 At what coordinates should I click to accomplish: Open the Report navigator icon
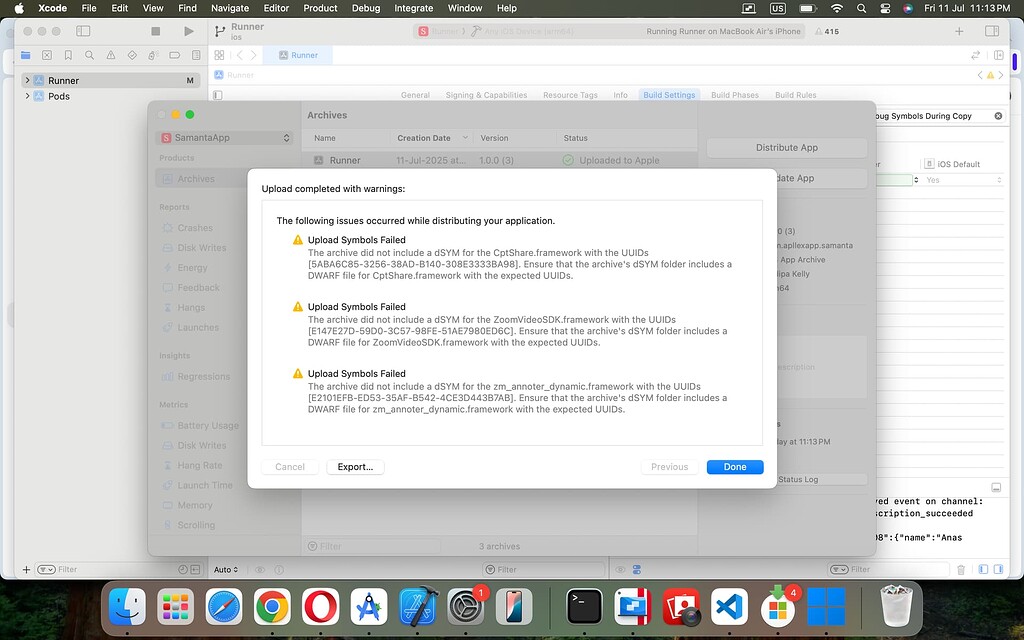pyautogui.click(x=196, y=56)
